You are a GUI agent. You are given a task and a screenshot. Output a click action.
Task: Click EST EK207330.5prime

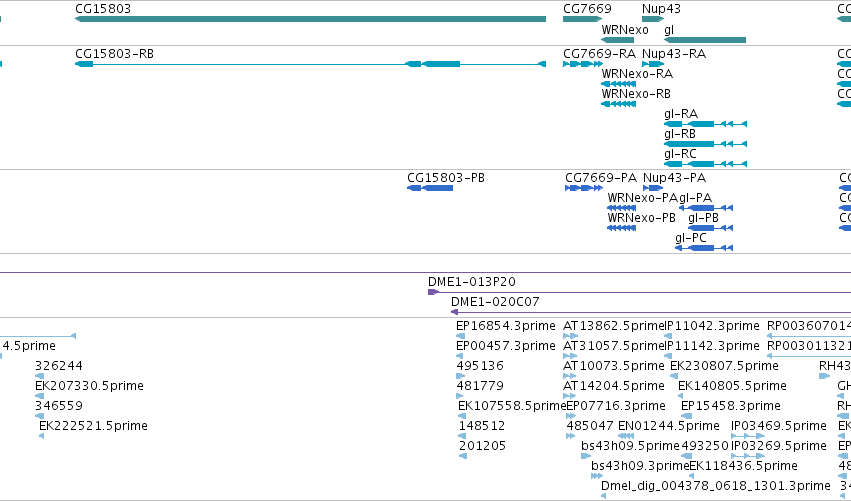pos(89,386)
